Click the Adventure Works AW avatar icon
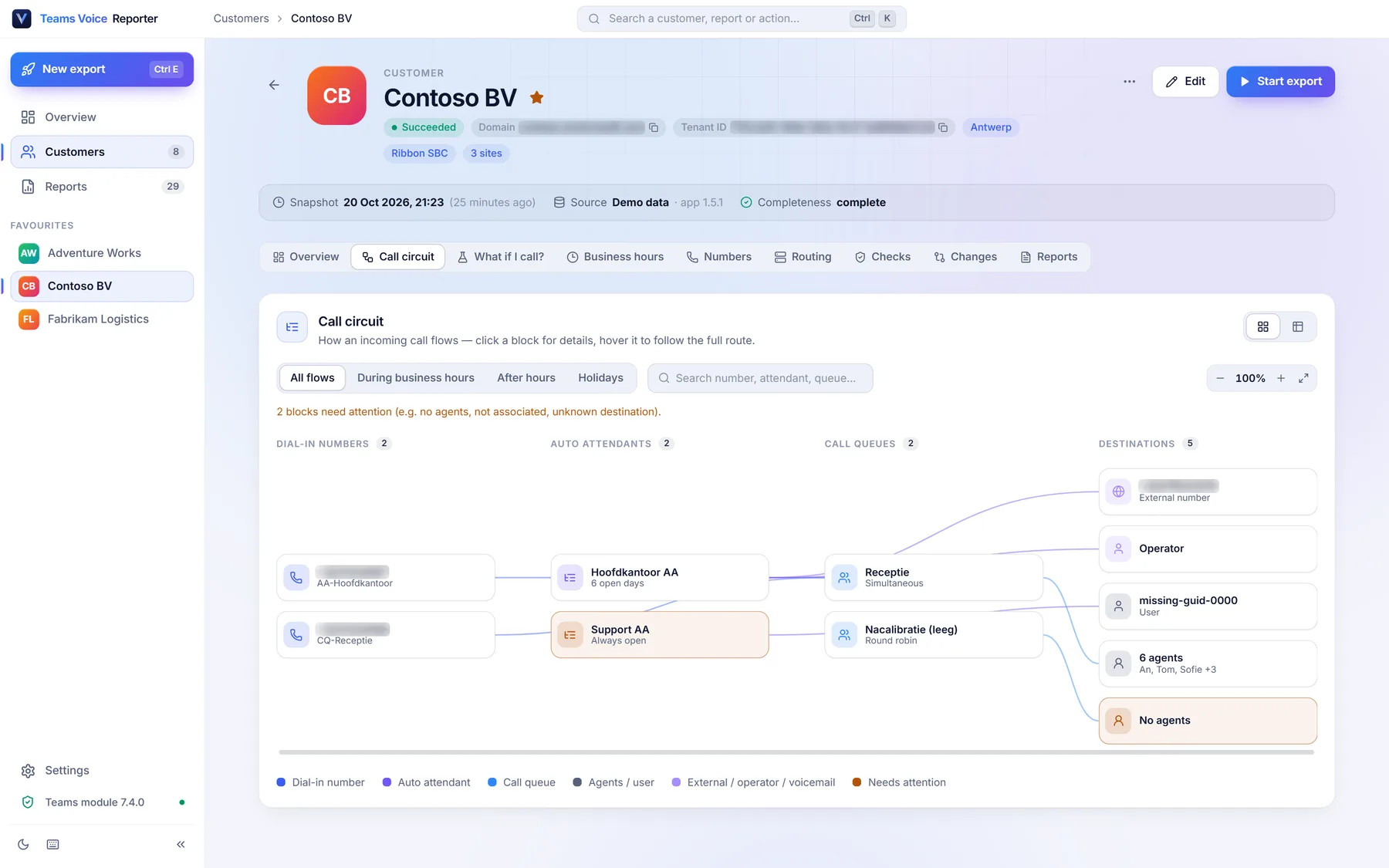The height and width of the screenshot is (868, 1389). point(29,253)
